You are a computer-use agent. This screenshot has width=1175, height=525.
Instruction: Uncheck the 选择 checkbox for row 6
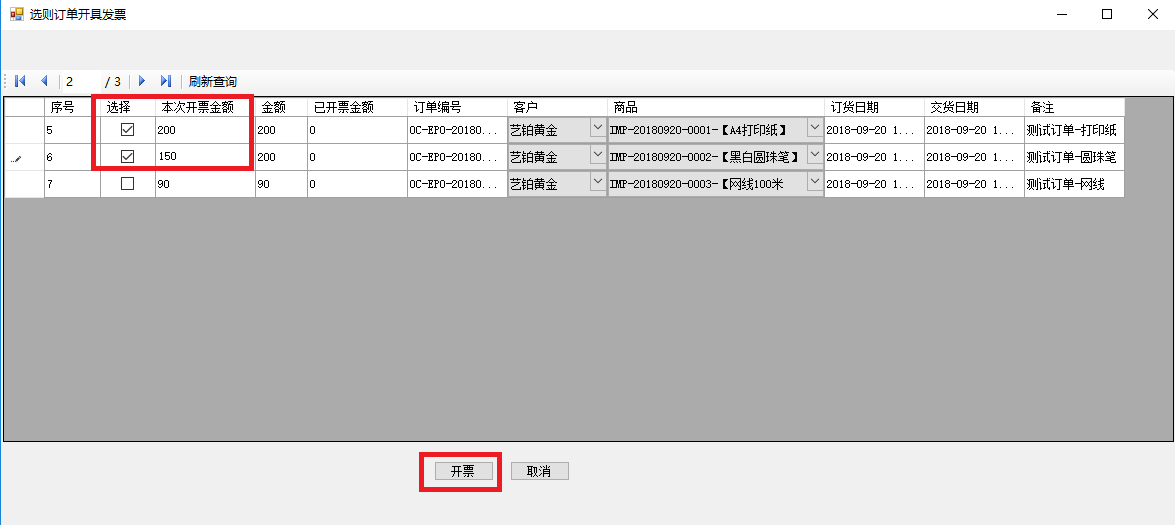pyautogui.click(x=127, y=157)
